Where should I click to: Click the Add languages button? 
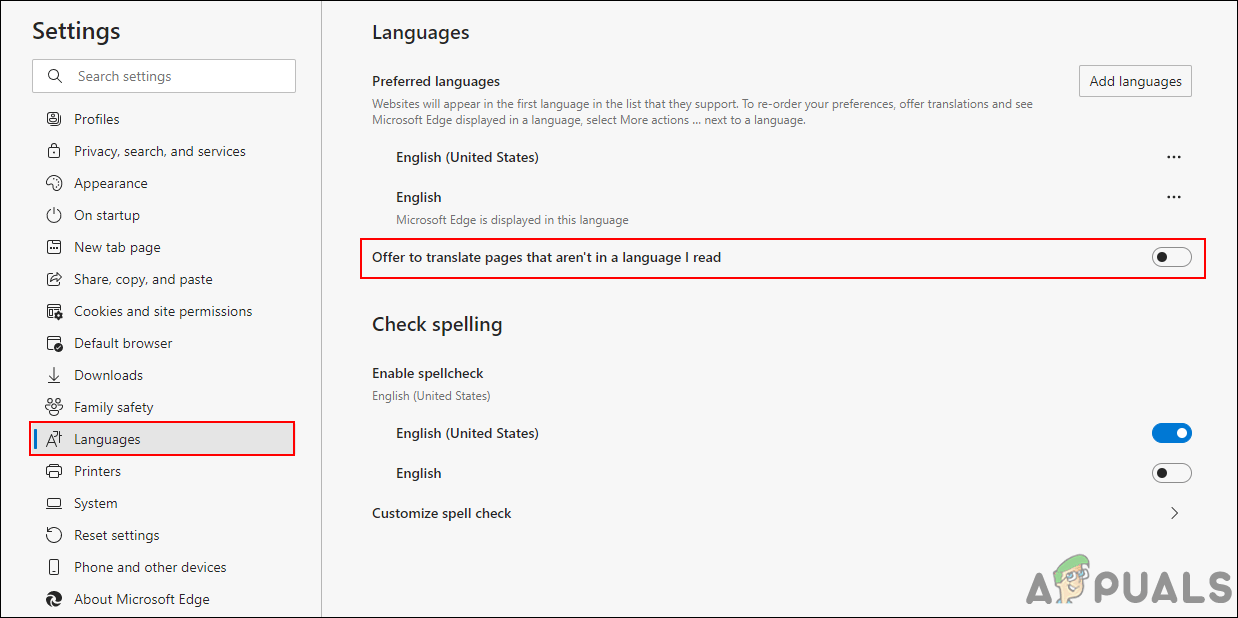tap(1135, 81)
